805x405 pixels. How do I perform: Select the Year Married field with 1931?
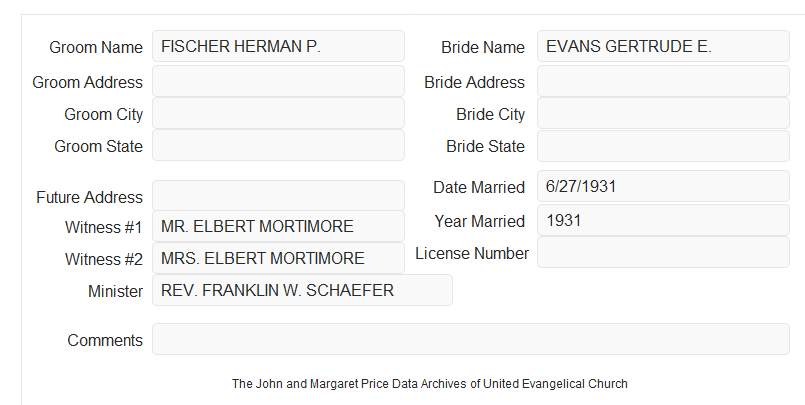[663, 220]
